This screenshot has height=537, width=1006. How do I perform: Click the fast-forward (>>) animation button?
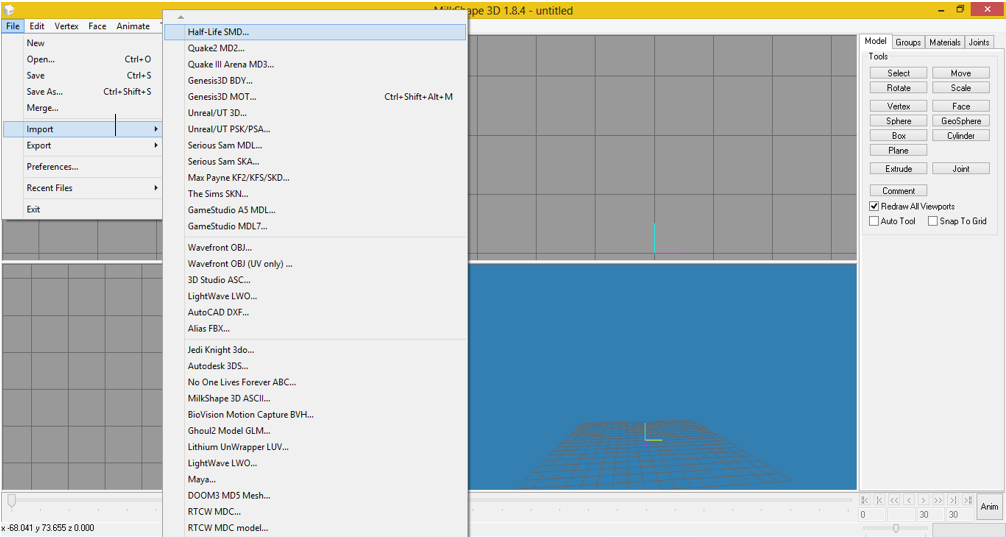938,500
